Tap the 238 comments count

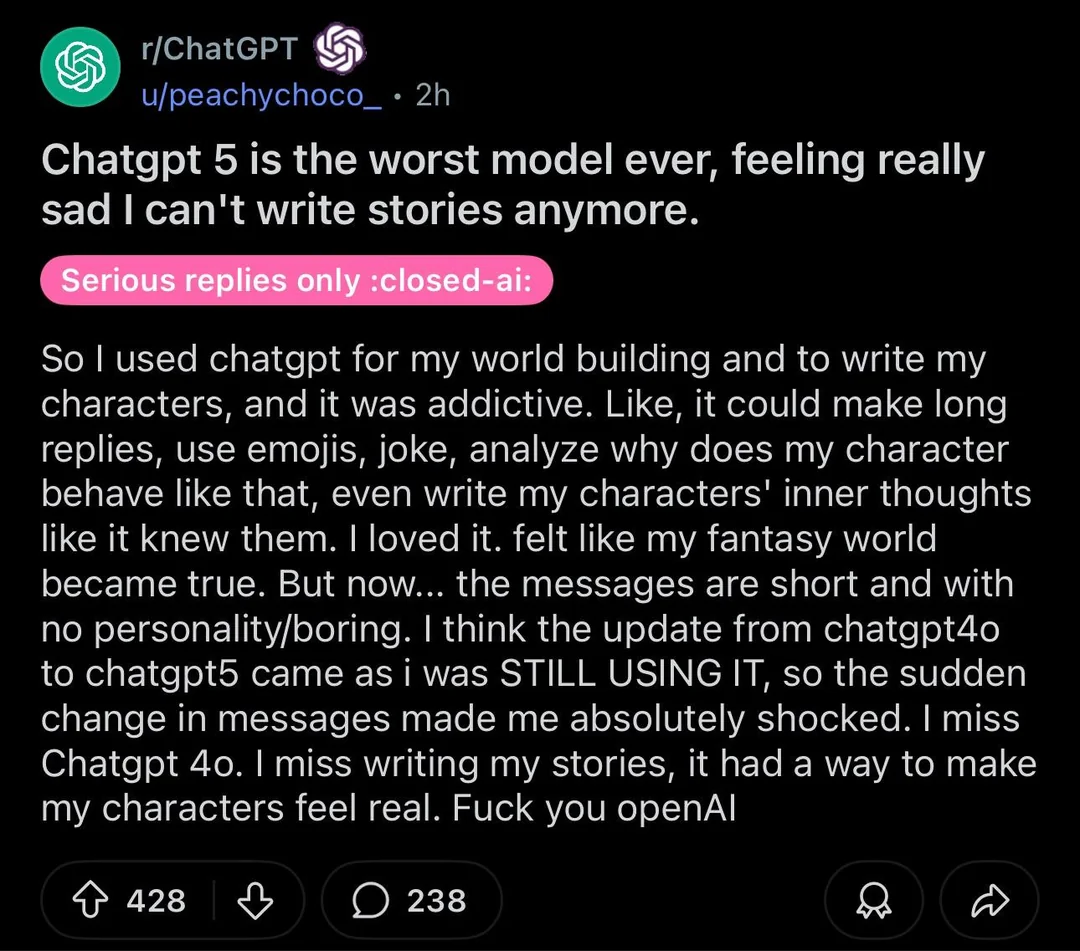(436, 900)
